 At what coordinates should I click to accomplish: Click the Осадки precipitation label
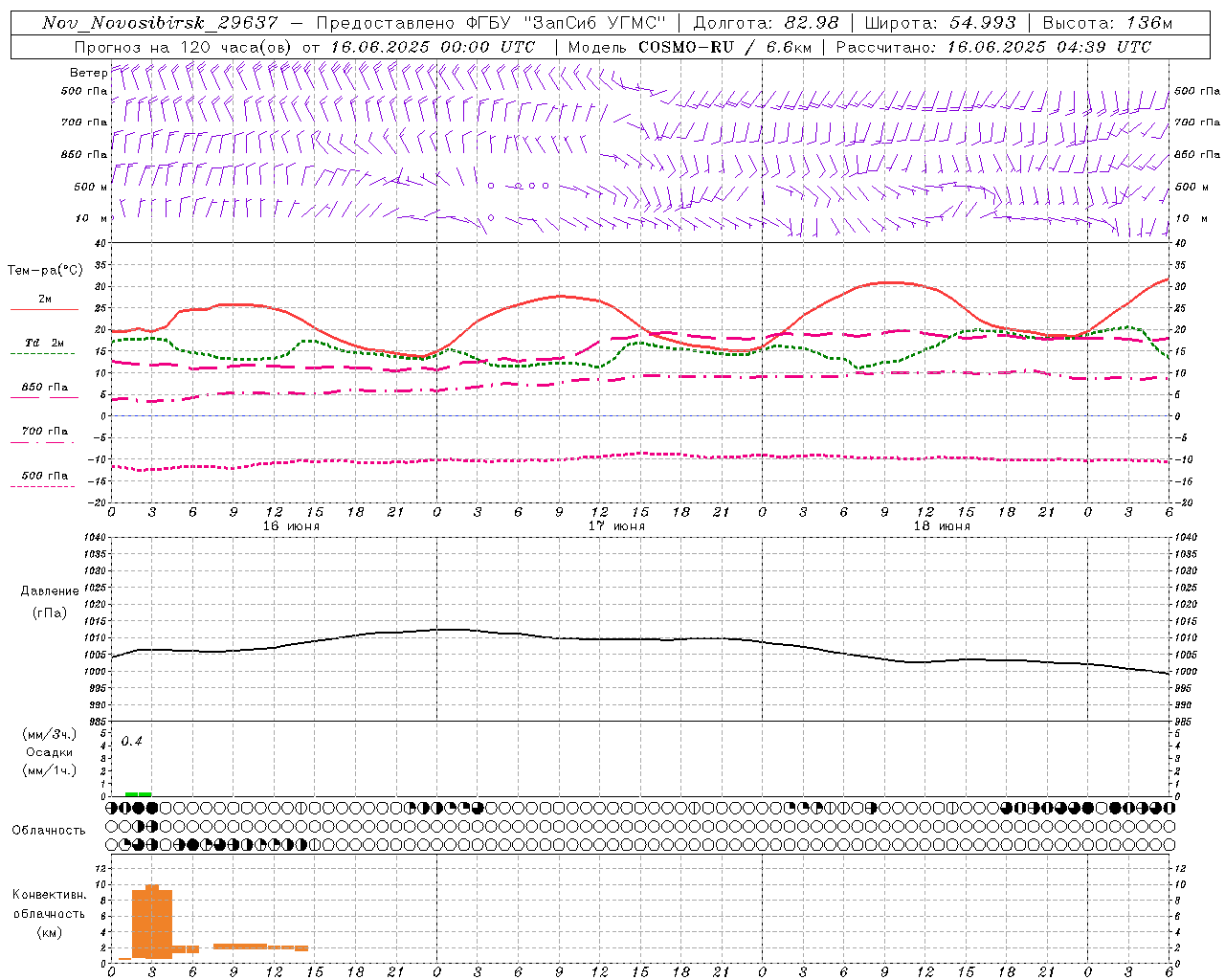(x=50, y=752)
